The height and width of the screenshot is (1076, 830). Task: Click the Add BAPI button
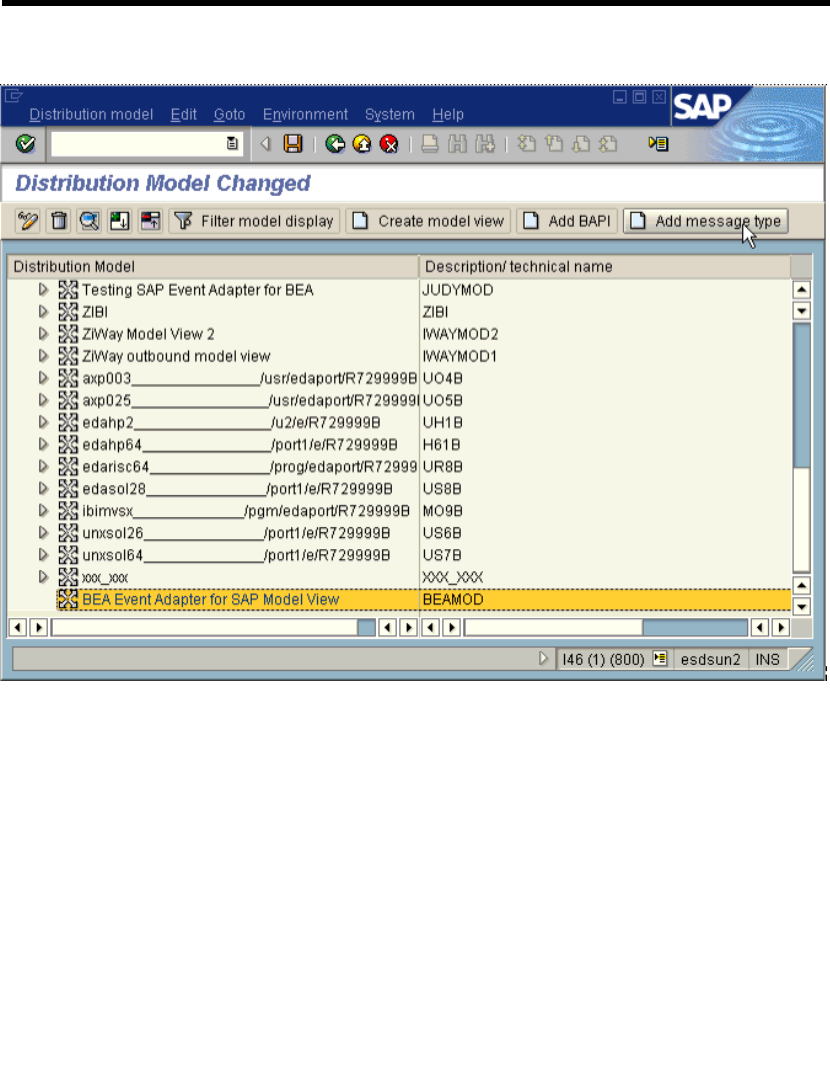567,221
